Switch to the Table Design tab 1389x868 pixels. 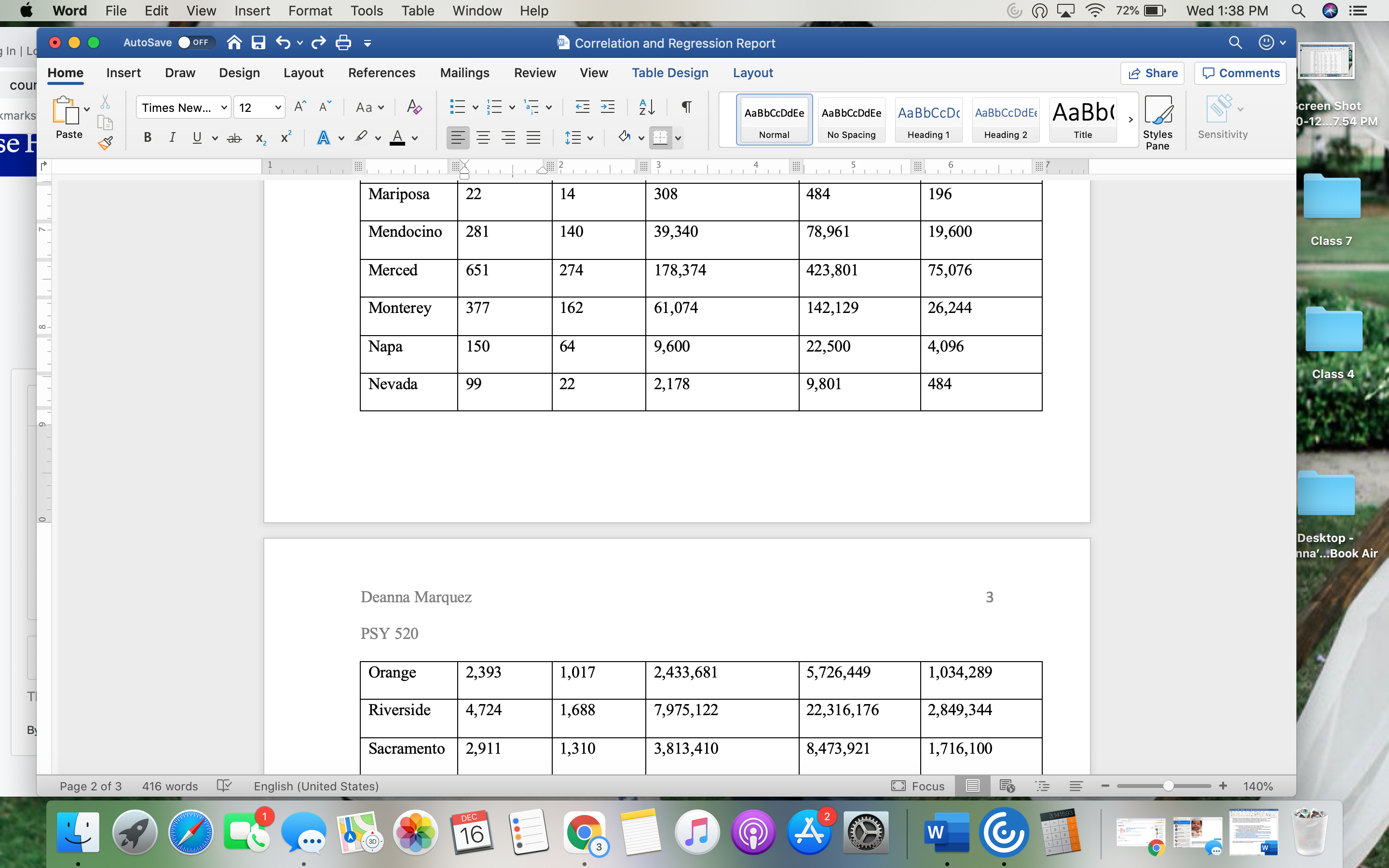coord(670,73)
